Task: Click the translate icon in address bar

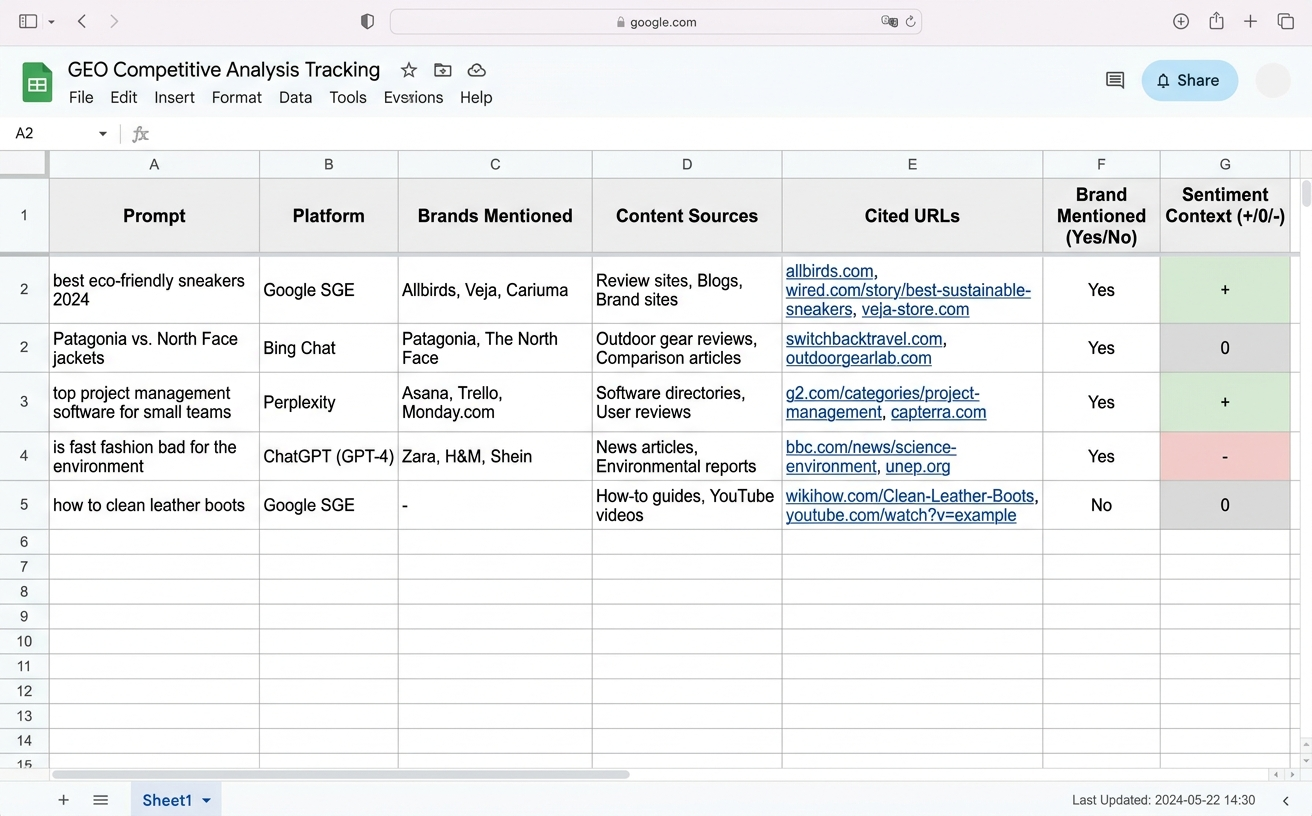Action: [x=888, y=21]
